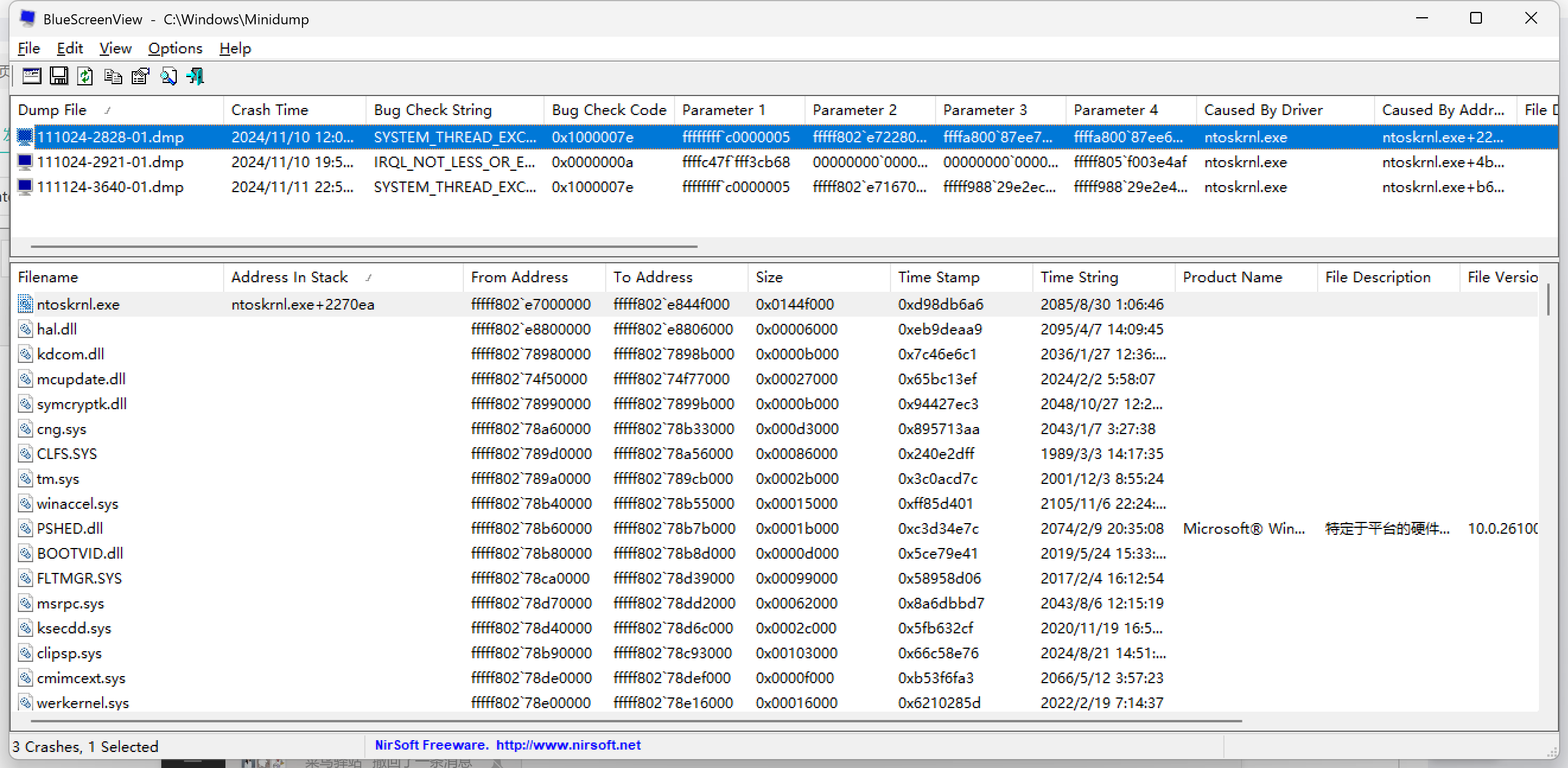Click the tm.sys file icon

point(25,479)
